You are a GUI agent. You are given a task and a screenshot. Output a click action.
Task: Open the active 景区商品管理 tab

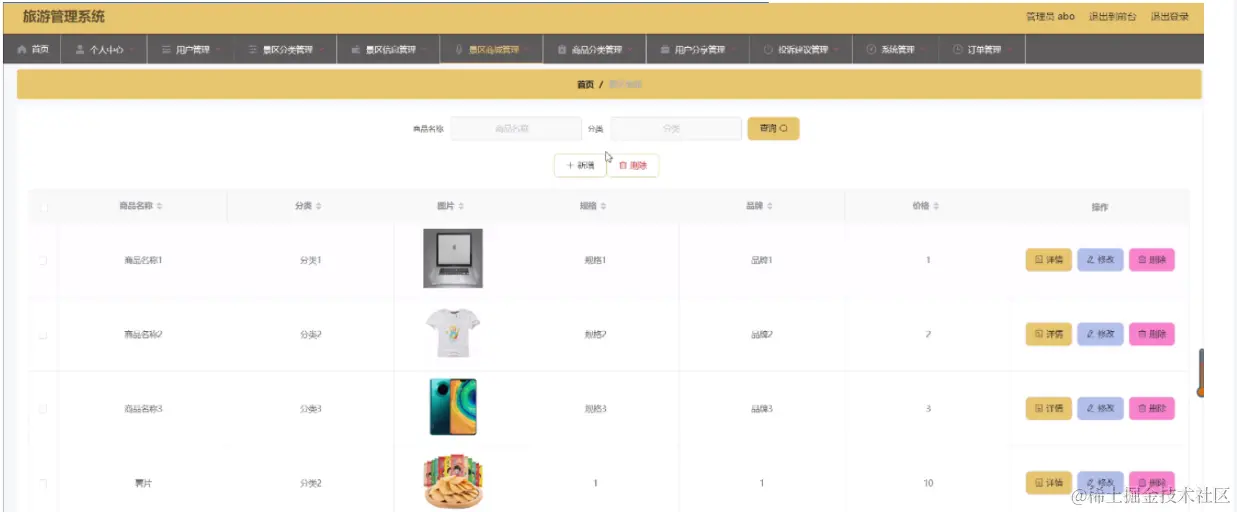pos(491,49)
